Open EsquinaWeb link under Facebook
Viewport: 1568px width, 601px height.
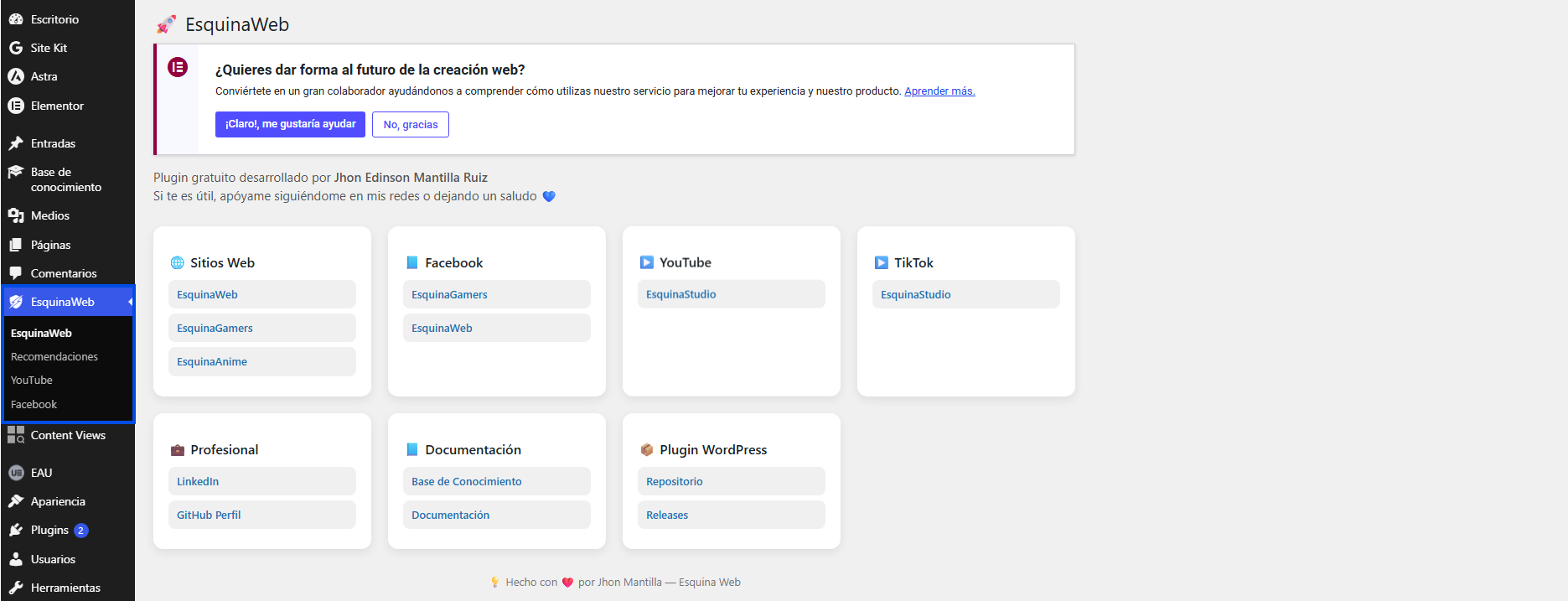[x=497, y=328]
